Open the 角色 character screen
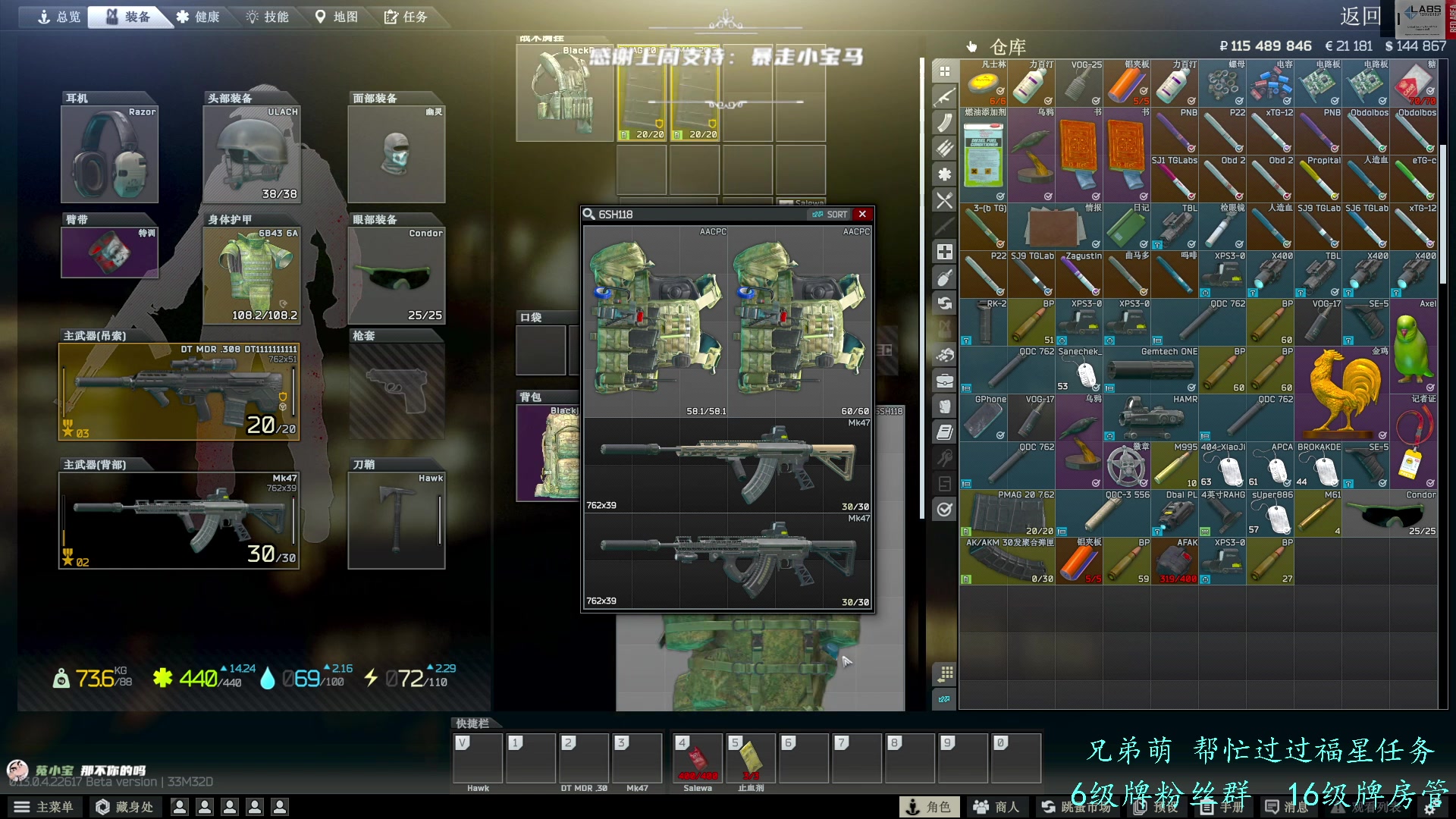 928,807
